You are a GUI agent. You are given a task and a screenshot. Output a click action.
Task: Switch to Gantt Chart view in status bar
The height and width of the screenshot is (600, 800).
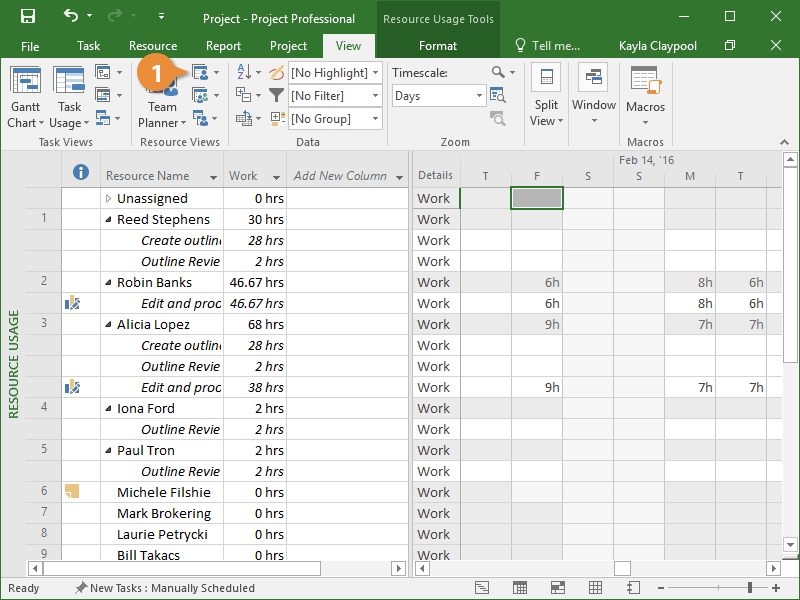tap(482, 588)
